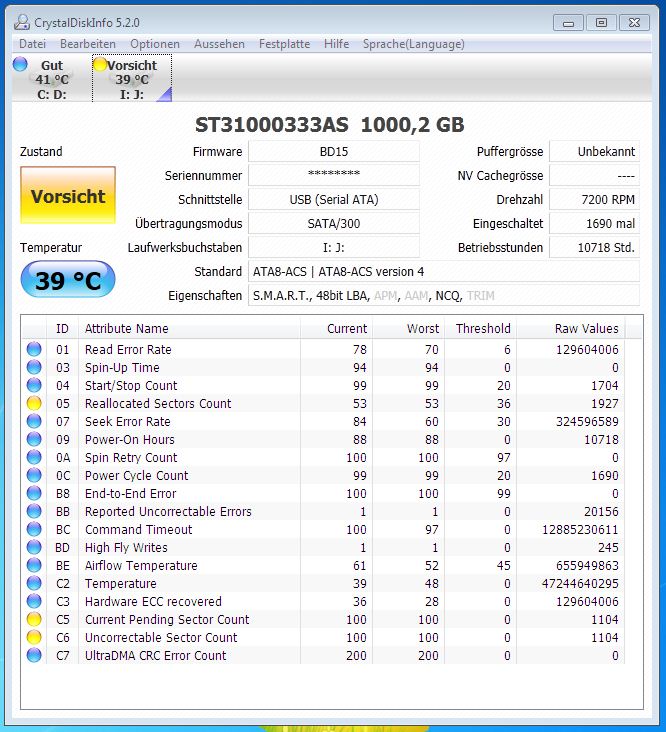Click NCQ in Eigenschaften field
This screenshot has width=666, height=732.
448,296
